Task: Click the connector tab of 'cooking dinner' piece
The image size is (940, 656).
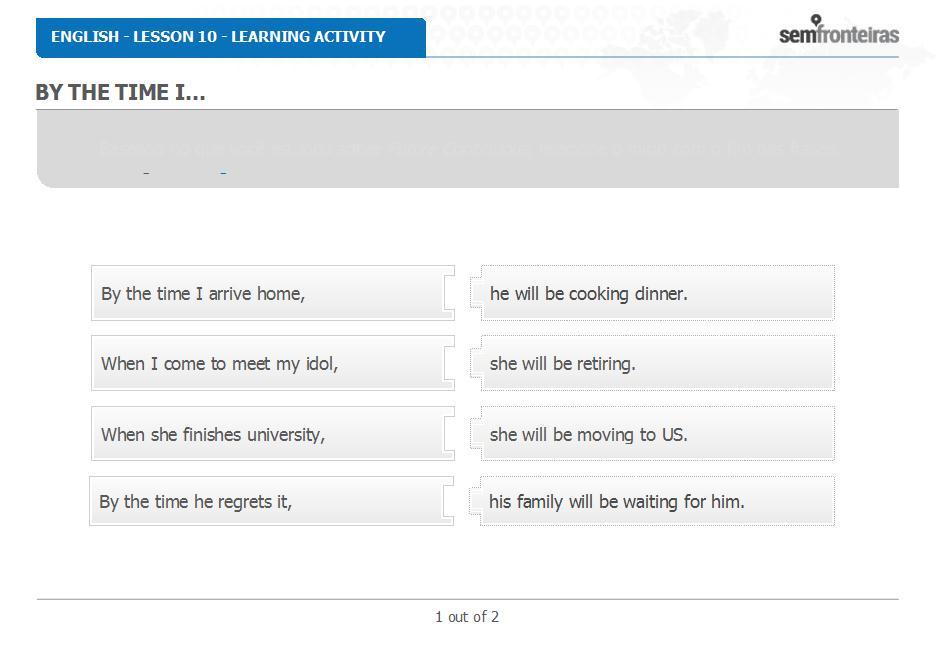Action: point(476,293)
